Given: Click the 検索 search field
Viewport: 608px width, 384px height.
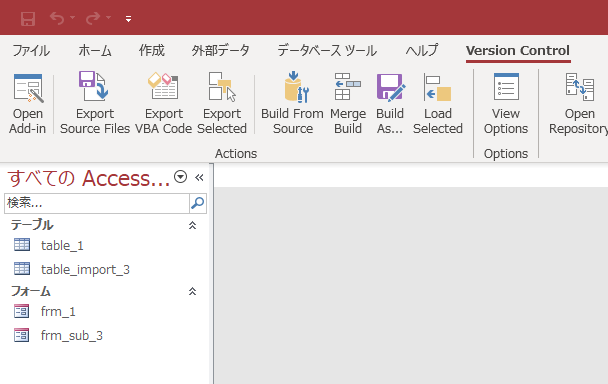Looking at the screenshot, I should pyautogui.click(x=97, y=203).
